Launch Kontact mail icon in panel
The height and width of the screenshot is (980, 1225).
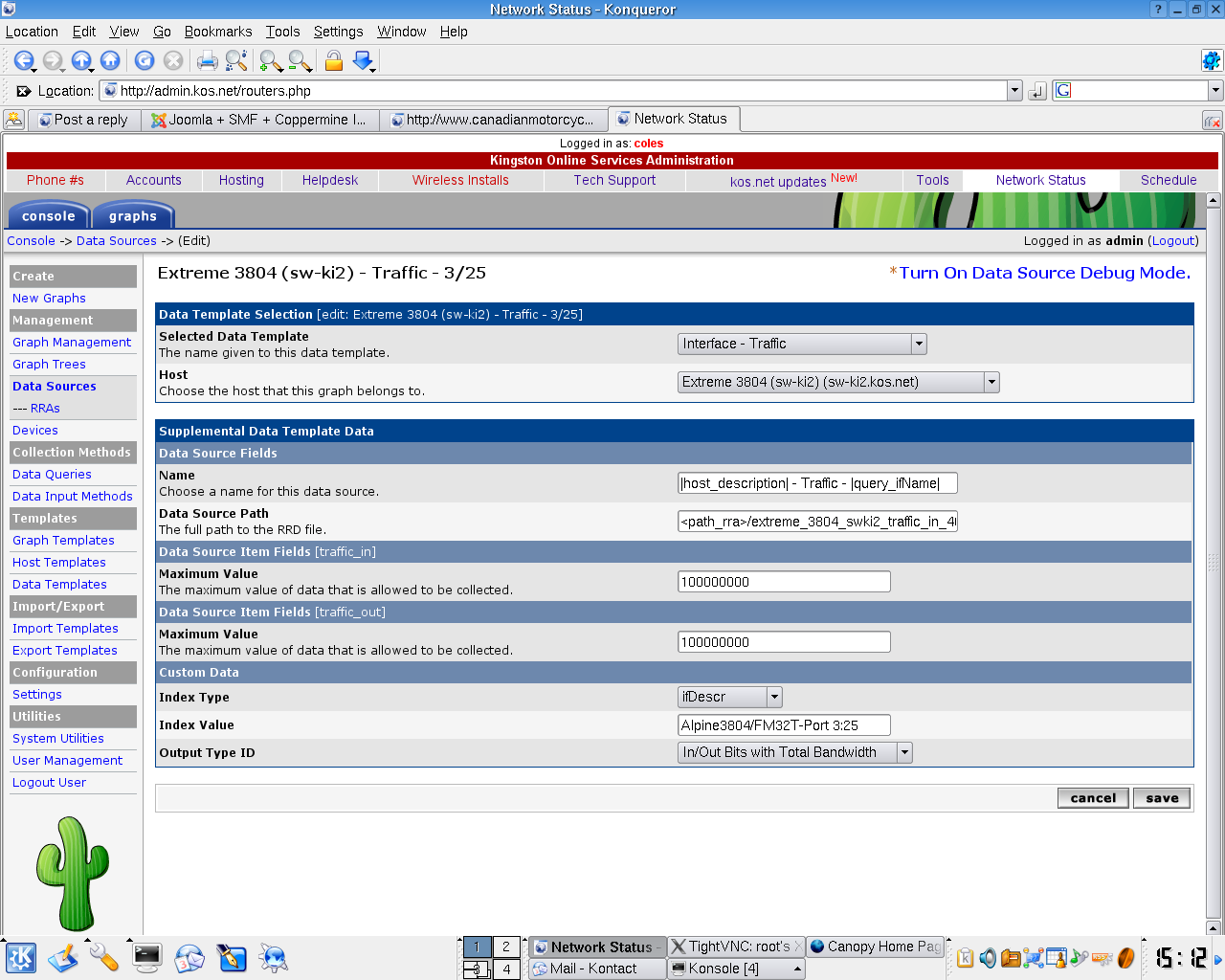pos(189,958)
